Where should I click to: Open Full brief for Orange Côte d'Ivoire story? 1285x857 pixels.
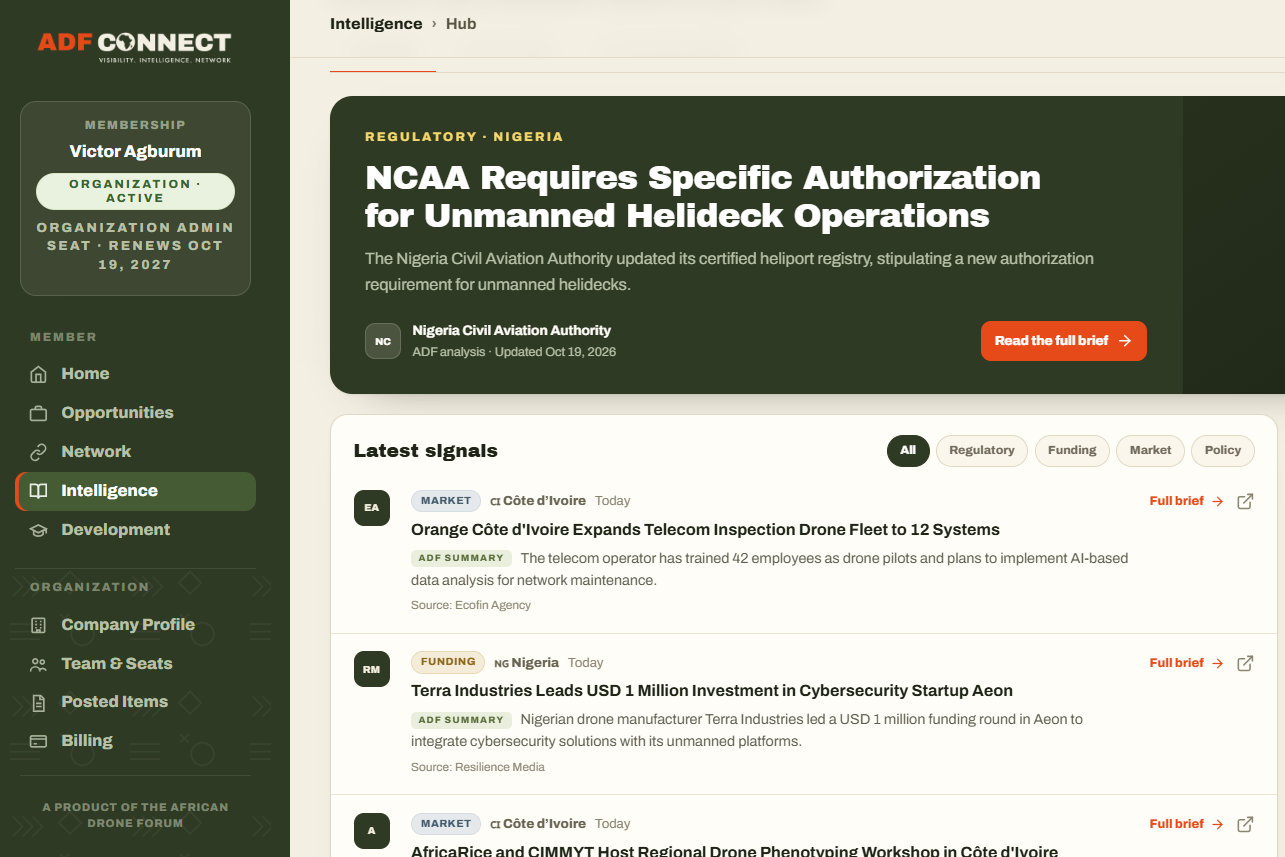pyautogui.click(x=1186, y=501)
